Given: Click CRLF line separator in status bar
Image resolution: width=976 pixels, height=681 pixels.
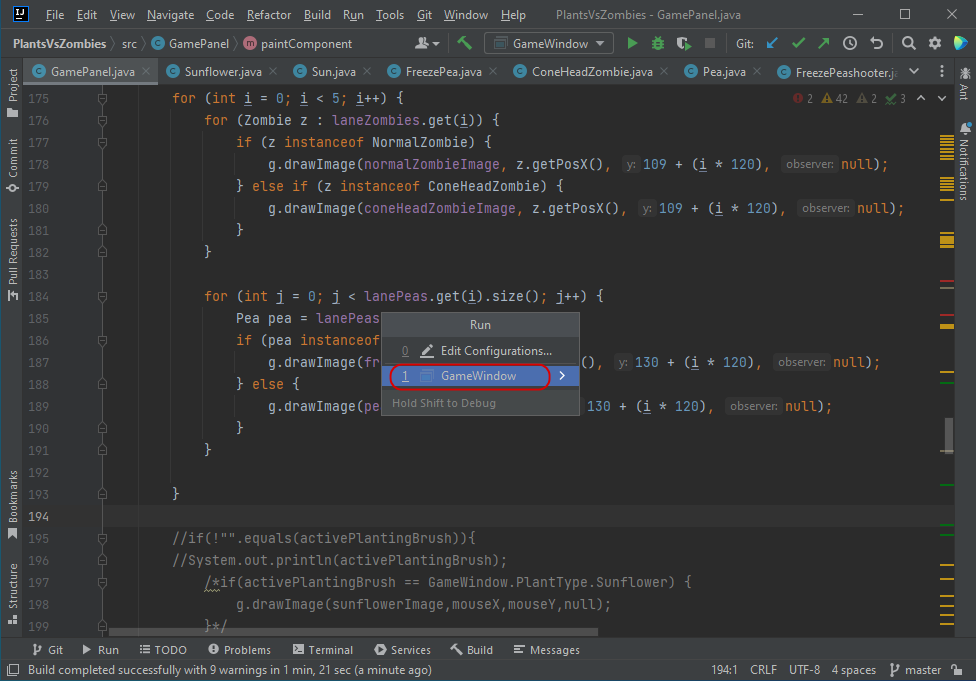Looking at the screenshot, I should (x=763, y=670).
